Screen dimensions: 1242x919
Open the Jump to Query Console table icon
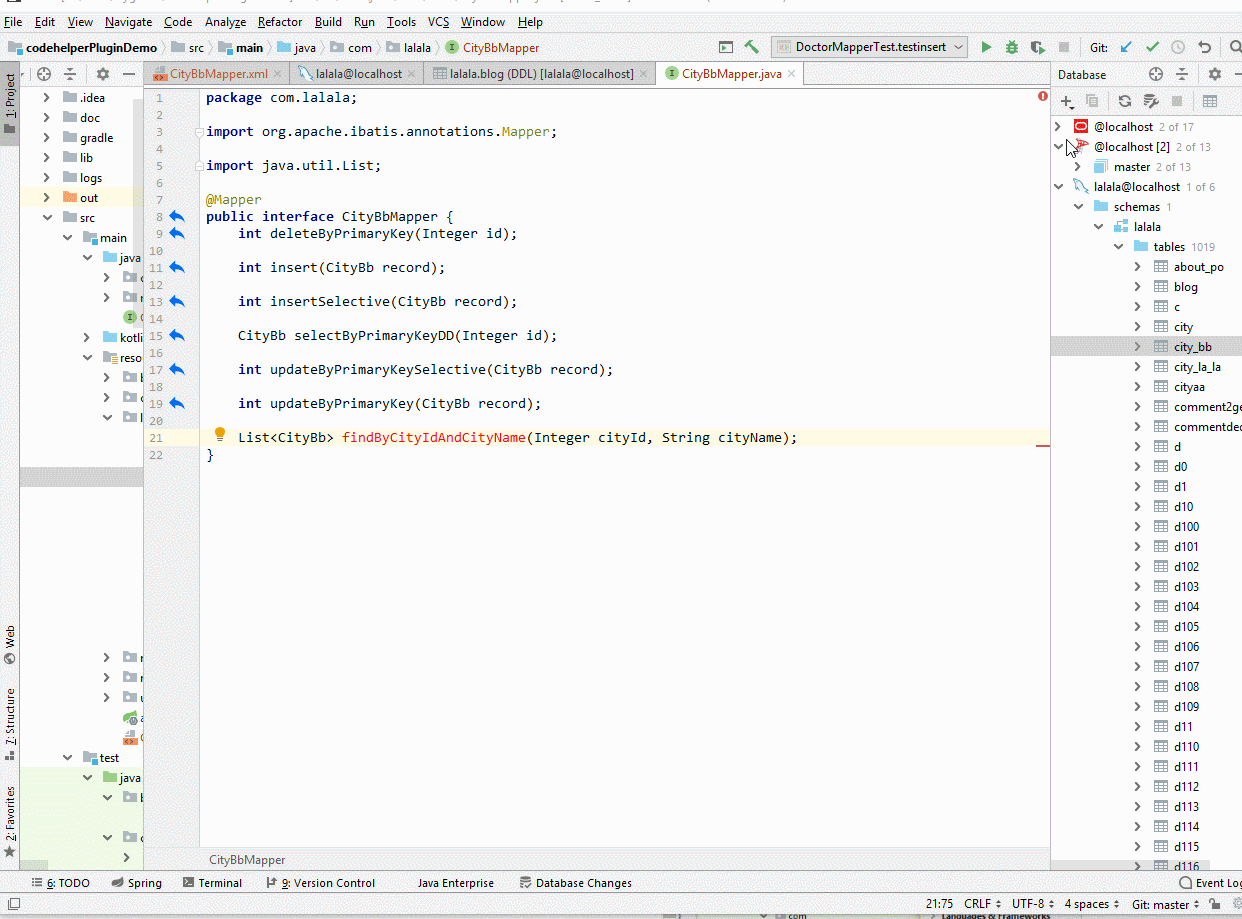pos(1212,101)
